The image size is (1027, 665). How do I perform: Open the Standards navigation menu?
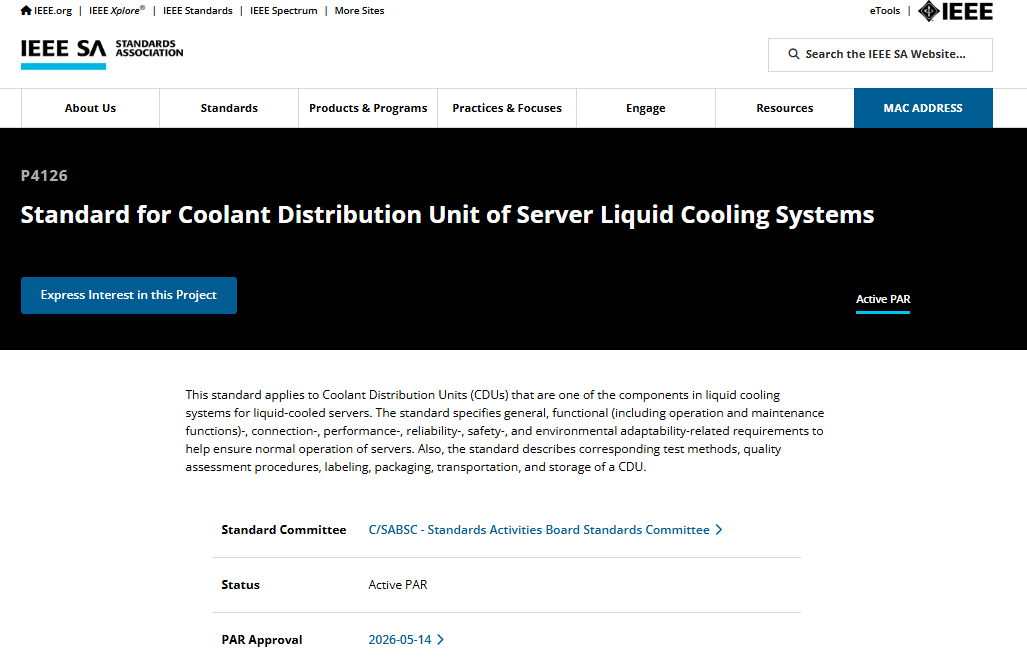tap(229, 108)
